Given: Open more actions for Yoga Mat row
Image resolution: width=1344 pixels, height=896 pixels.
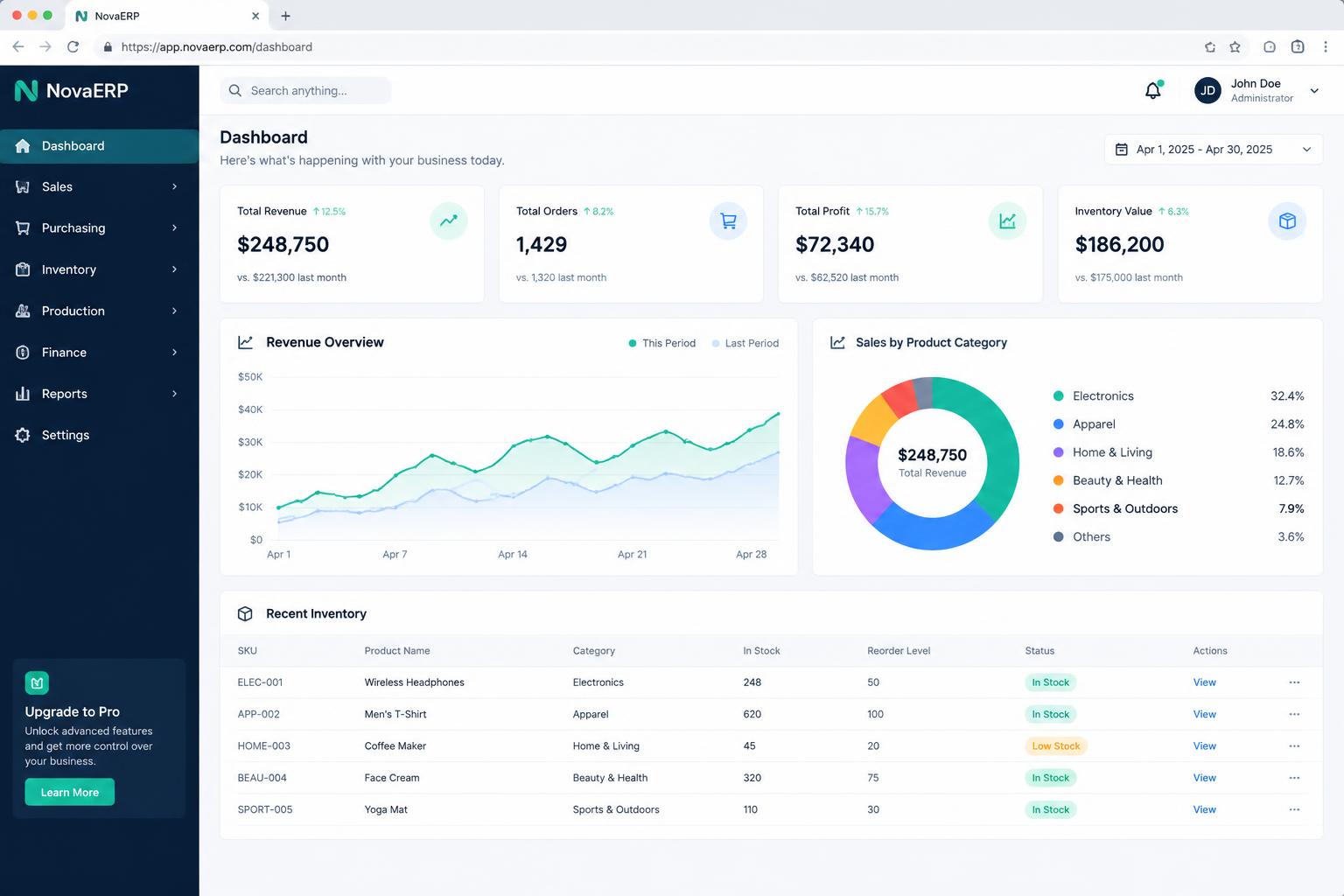Looking at the screenshot, I should [x=1294, y=810].
